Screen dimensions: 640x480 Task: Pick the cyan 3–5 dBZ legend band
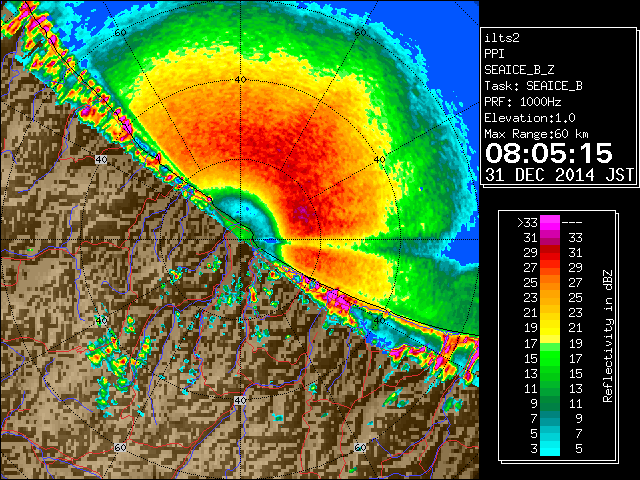point(550,448)
